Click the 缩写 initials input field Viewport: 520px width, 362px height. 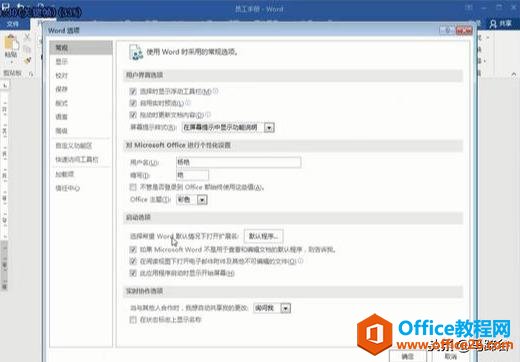click(192, 175)
